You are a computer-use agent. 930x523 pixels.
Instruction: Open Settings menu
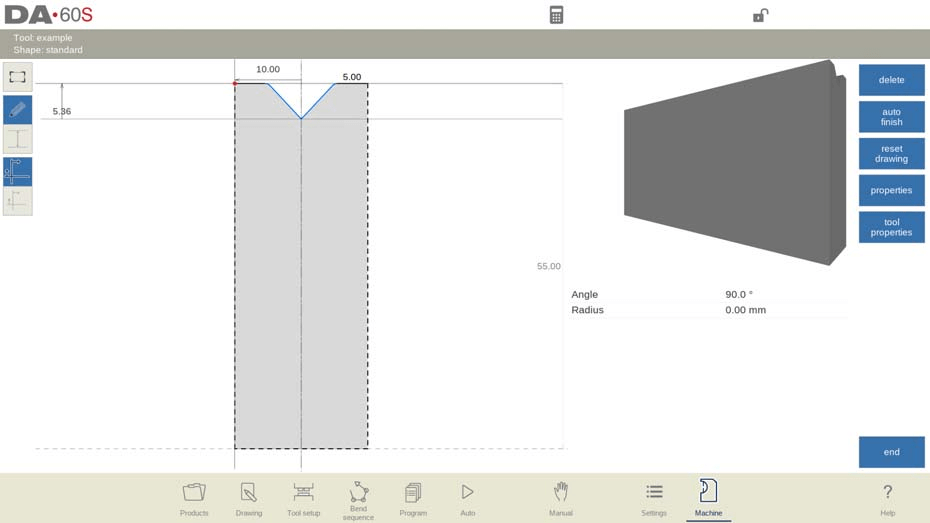654,498
